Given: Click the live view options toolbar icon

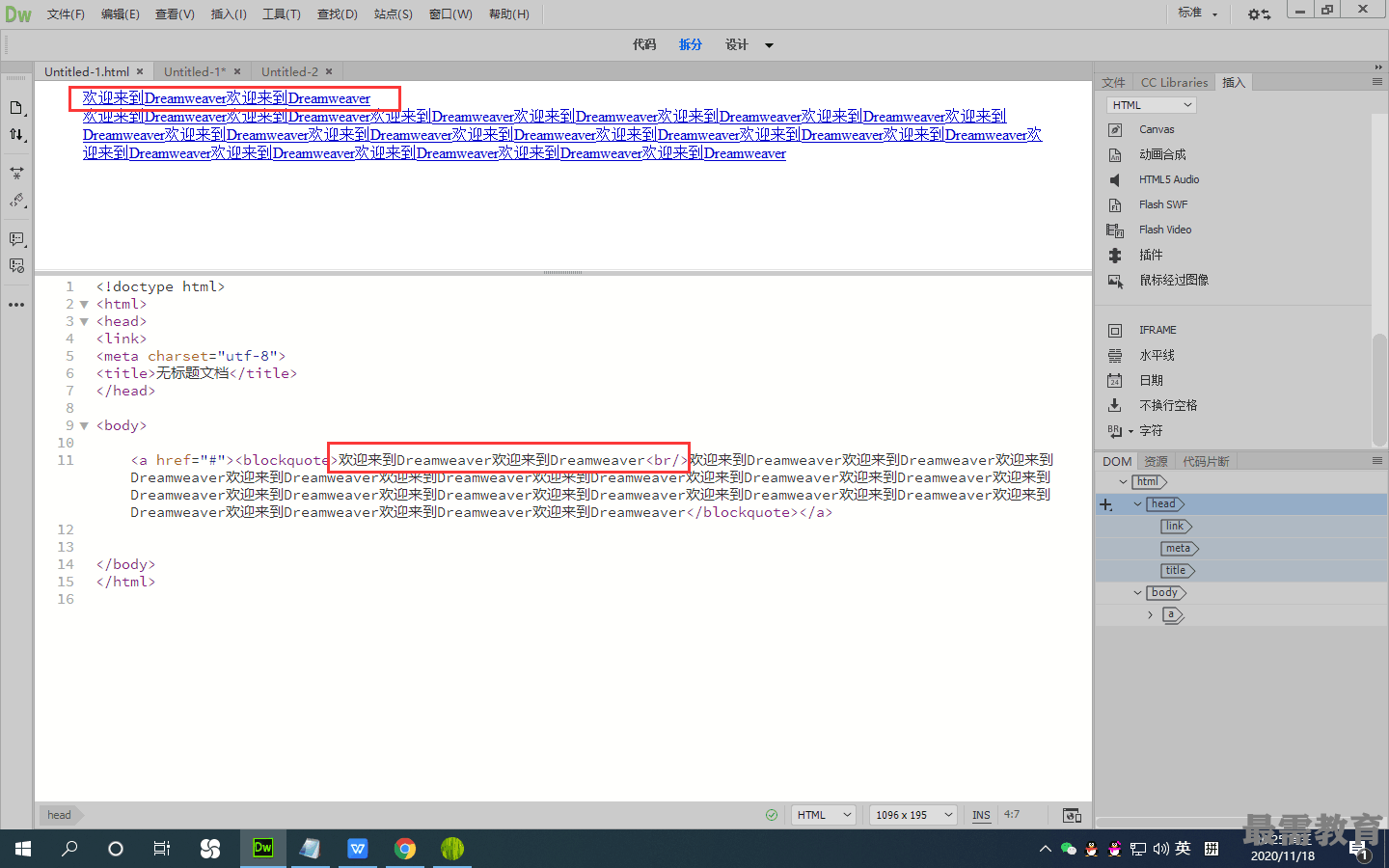Looking at the screenshot, I should pyautogui.click(x=16, y=173).
